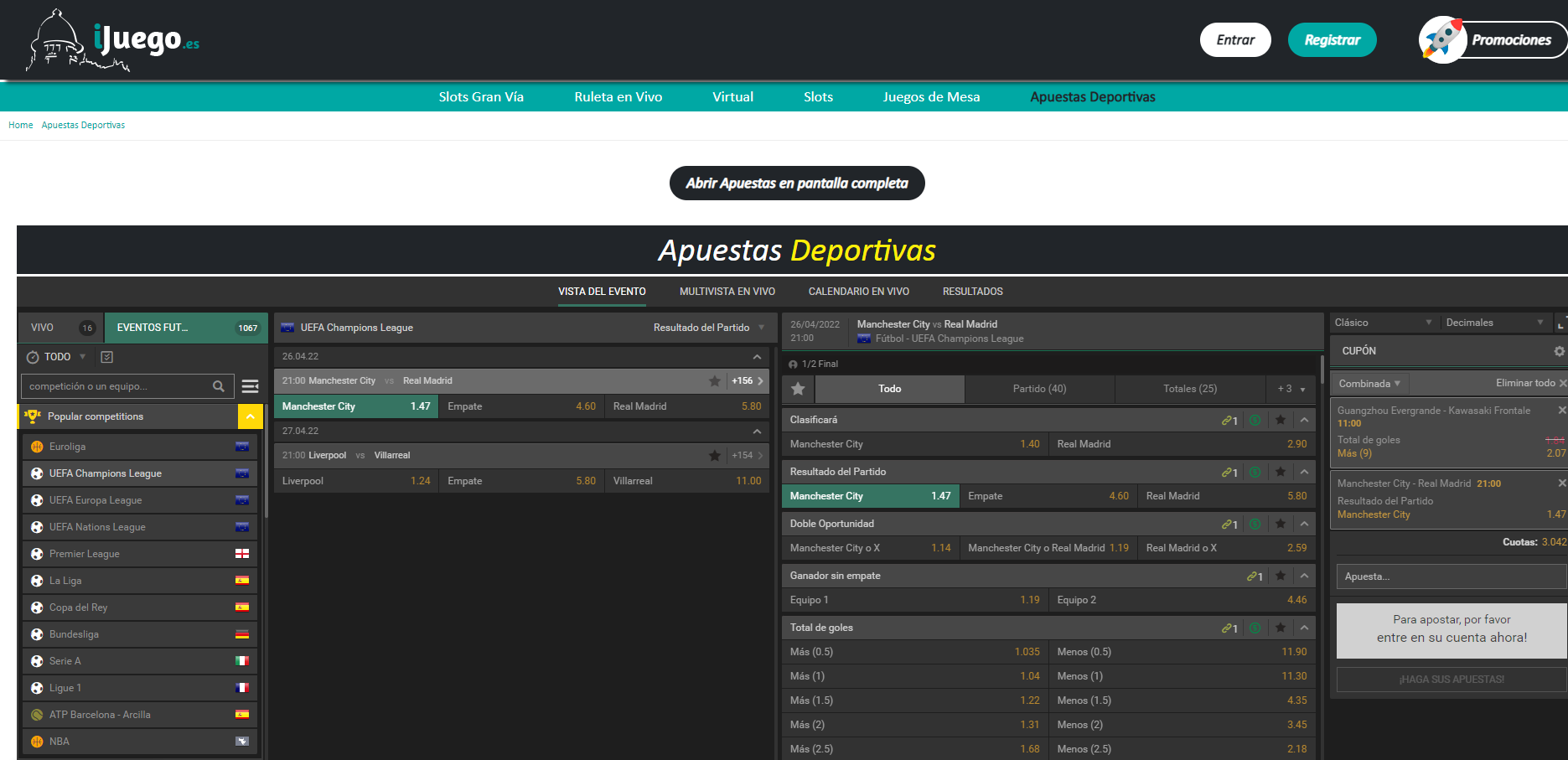Click the stopwatch icon beside TODO
Viewport: 1568px width, 760px height.
point(33,357)
